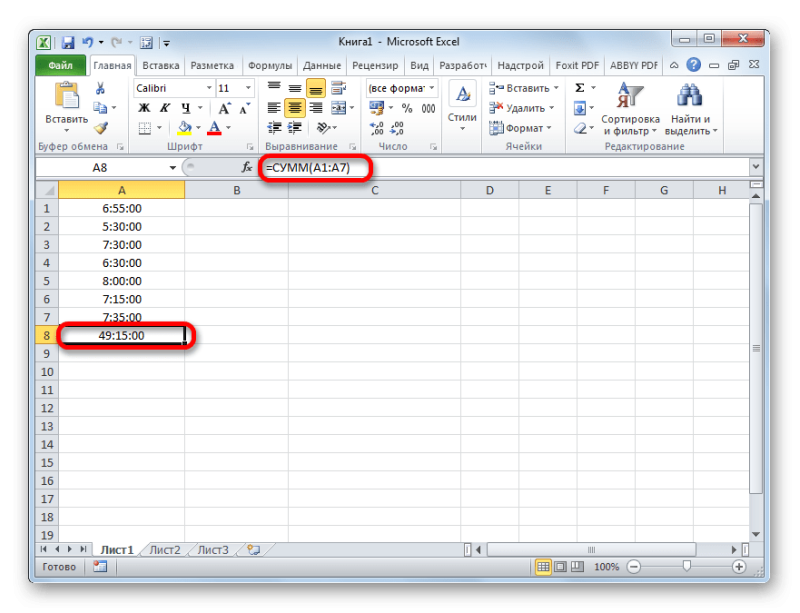Click the Wrap Text icon
The height and width of the screenshot is (613, 800).
(338, 88)
